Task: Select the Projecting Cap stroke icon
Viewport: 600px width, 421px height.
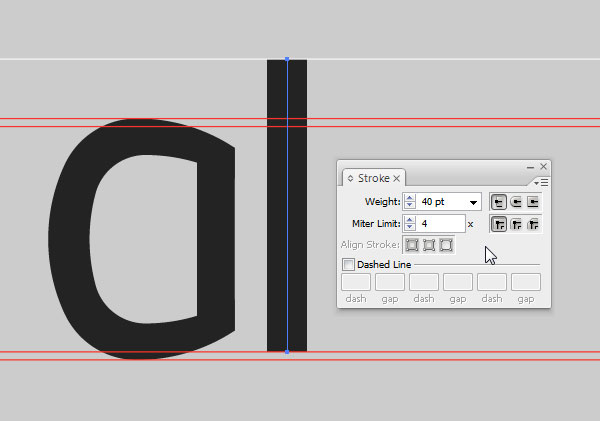Action: tap(533, 202)
